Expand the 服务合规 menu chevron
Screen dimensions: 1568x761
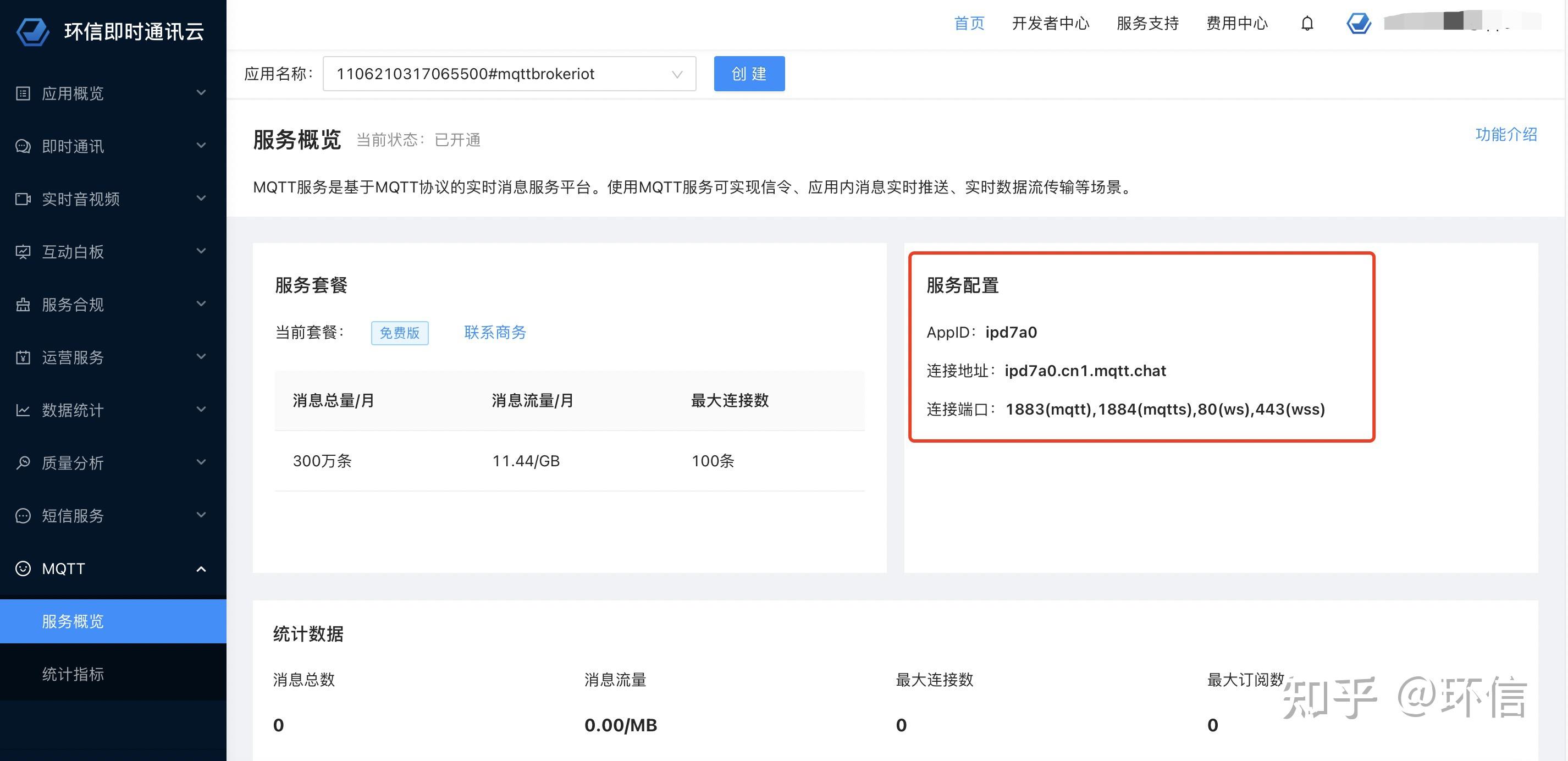point(201,304)
